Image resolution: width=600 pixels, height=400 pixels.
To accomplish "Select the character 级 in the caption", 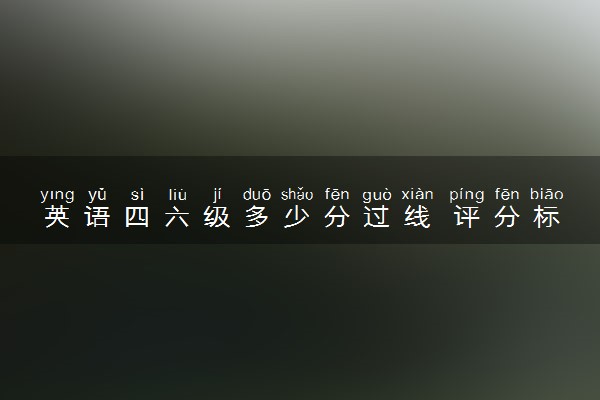I will pyautogui.click(x=217, y=217).
